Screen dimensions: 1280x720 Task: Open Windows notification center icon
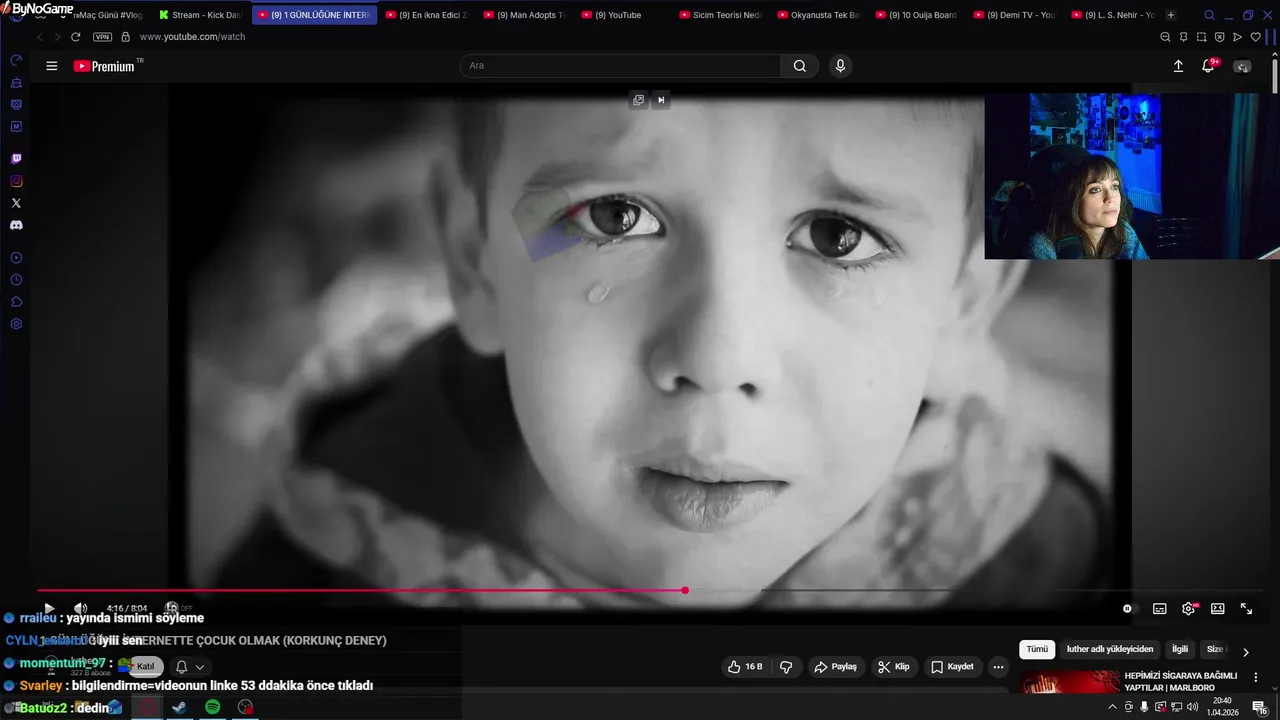(1259, 707)
